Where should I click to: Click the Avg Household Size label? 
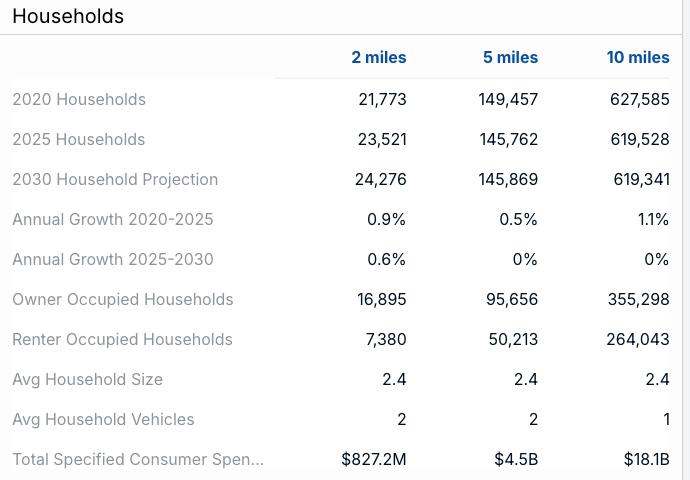pos(88,380)
